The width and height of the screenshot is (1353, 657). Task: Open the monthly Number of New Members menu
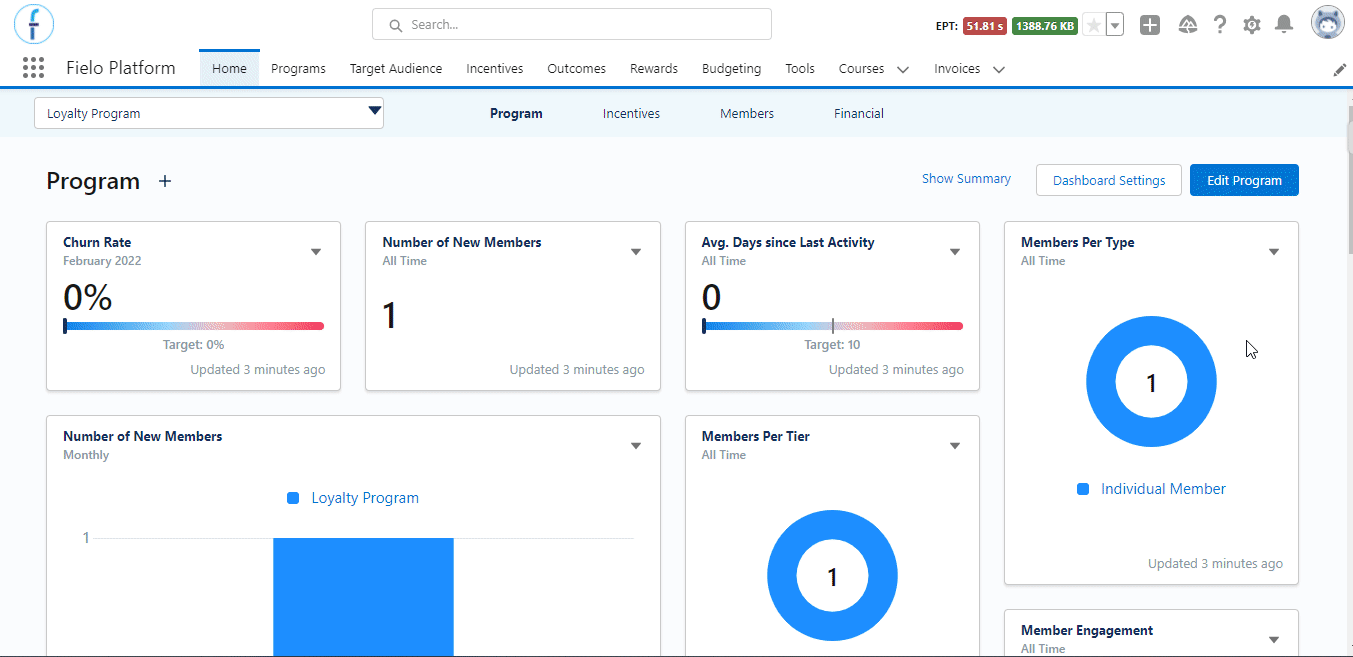(x=635, y=446)
